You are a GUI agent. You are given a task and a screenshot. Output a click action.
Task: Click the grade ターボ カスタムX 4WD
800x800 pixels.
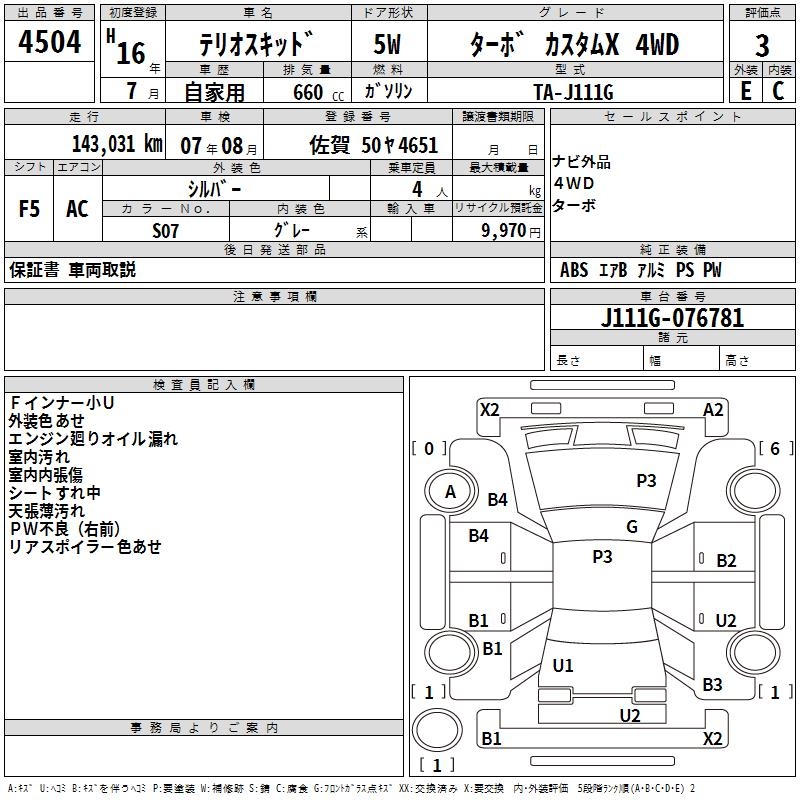[574, 44]
